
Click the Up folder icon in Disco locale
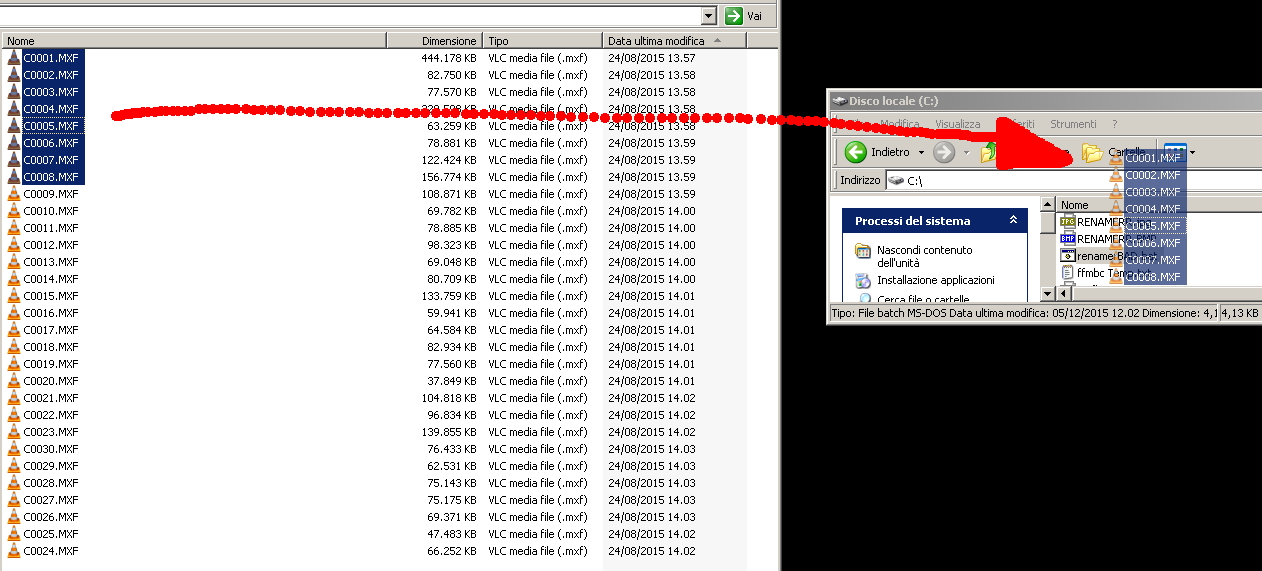989,152
